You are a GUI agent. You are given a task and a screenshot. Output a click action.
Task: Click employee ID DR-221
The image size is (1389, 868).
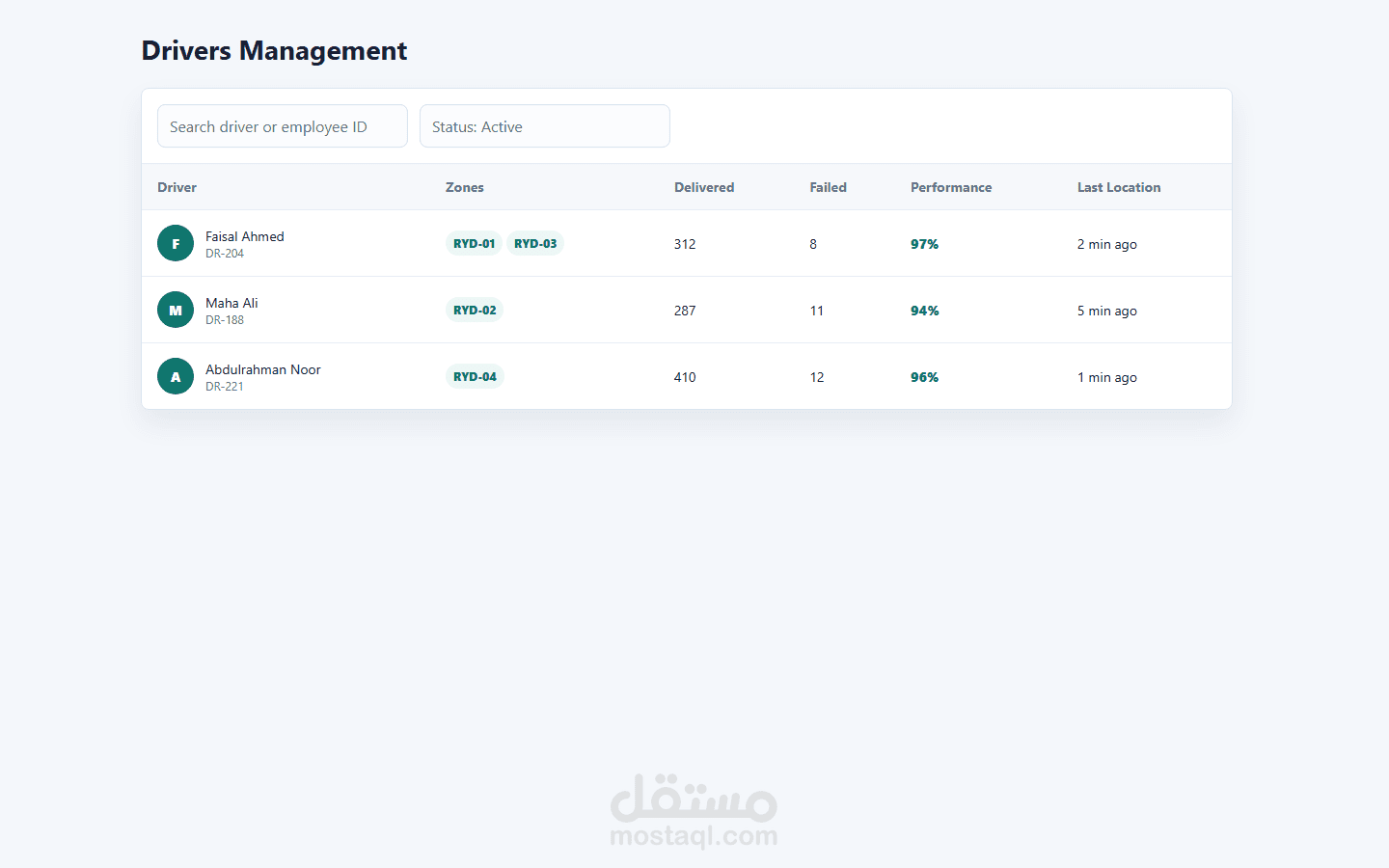coord(225,387)
